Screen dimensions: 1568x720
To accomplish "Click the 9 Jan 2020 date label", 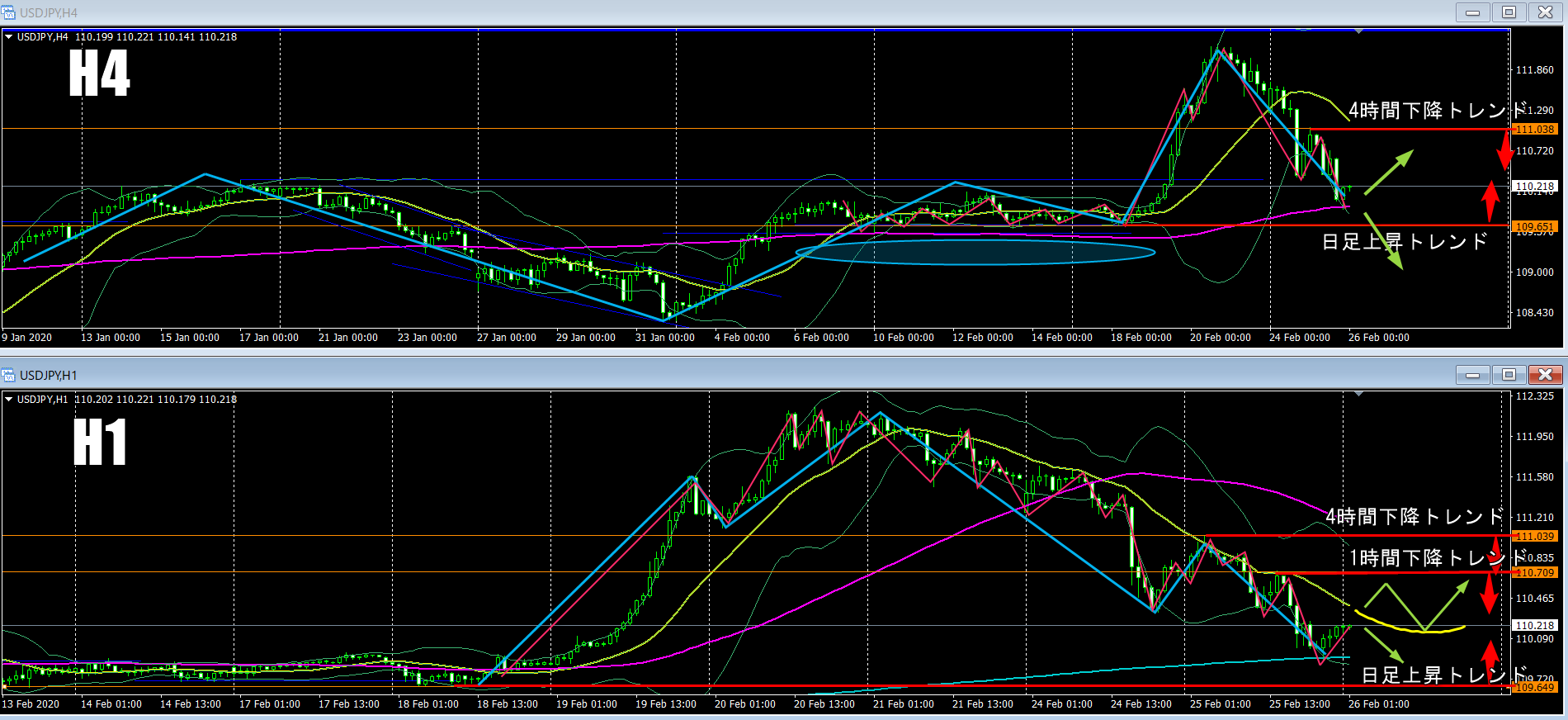I will click(x=27, y=338).
